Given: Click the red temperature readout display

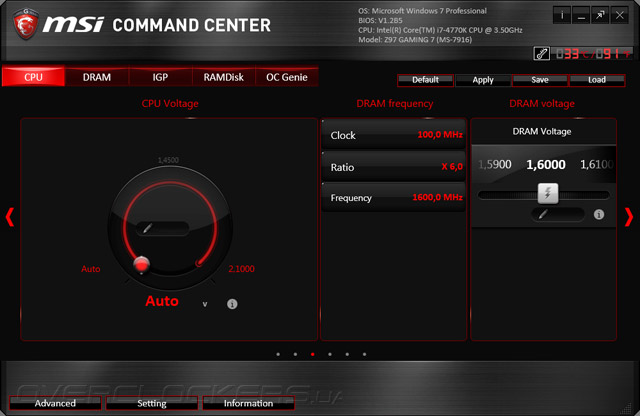Looking at the screenshot, I should tap(593, 53).
